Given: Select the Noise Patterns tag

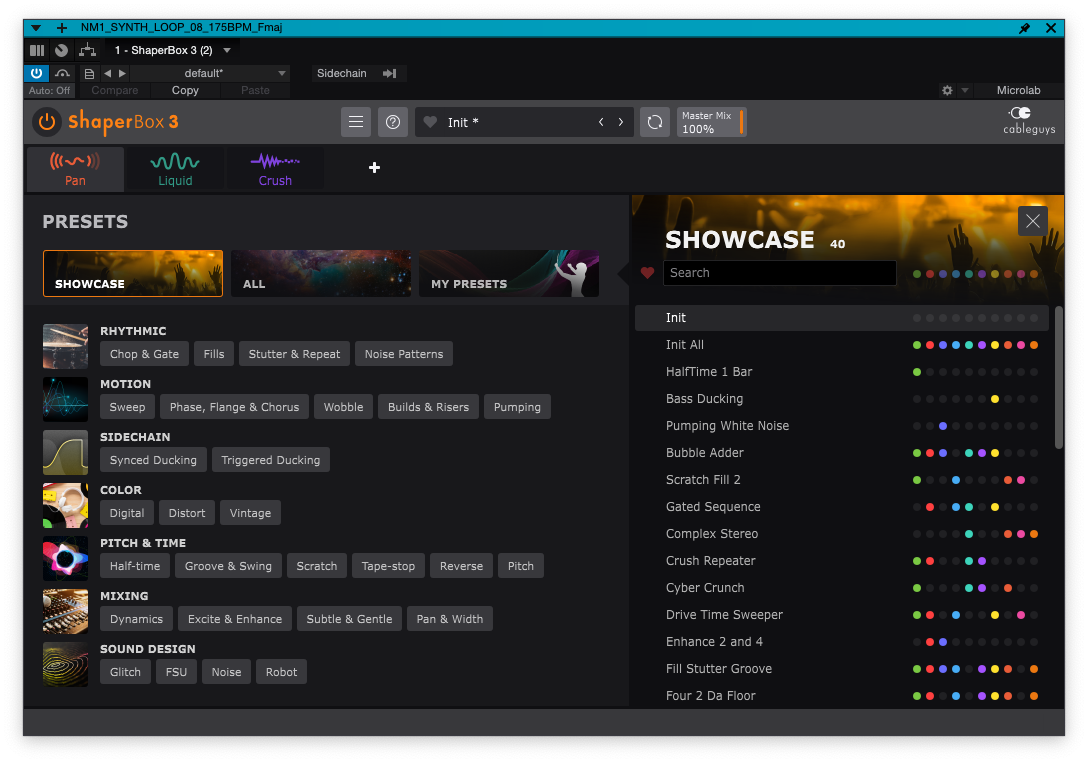Looking at the screenshot, I should [x=404, y=354].
